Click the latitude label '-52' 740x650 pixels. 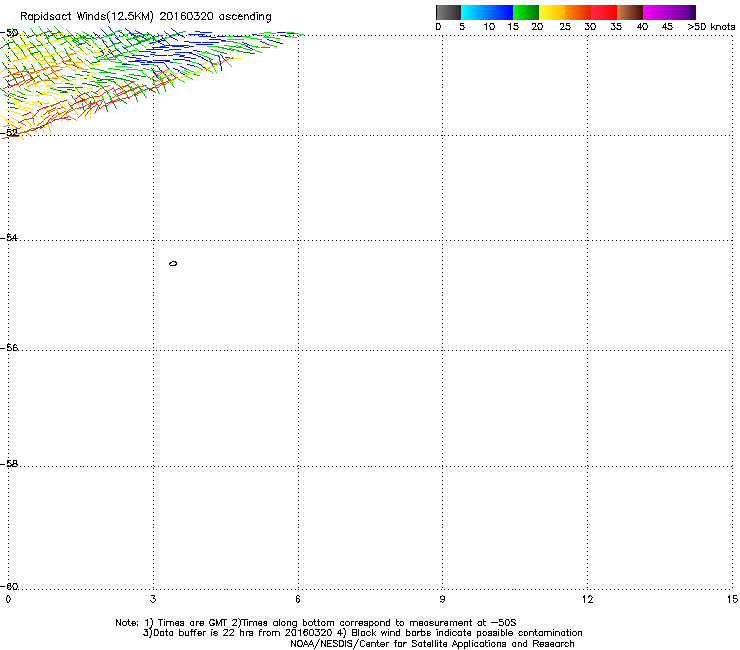10,133
